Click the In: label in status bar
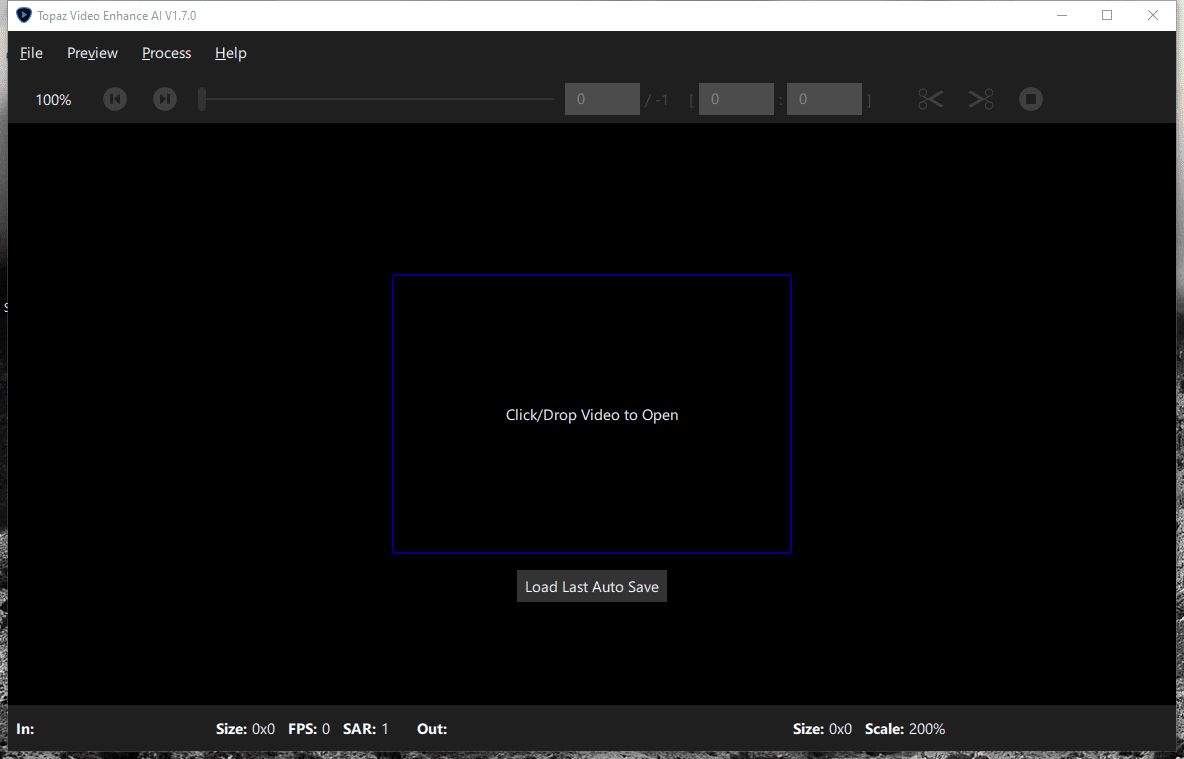Screen dimensions: 1184x759 tap(25, 729)
